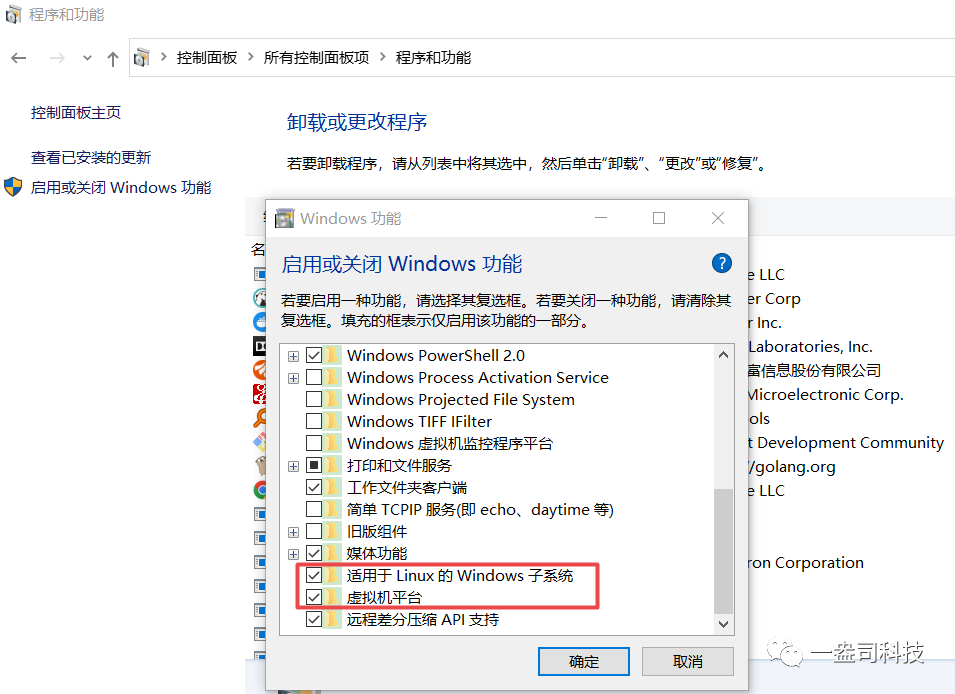Select the Microelectronic Corp. publisher entry
Screen dimensions: 955x694
point(825,395)
